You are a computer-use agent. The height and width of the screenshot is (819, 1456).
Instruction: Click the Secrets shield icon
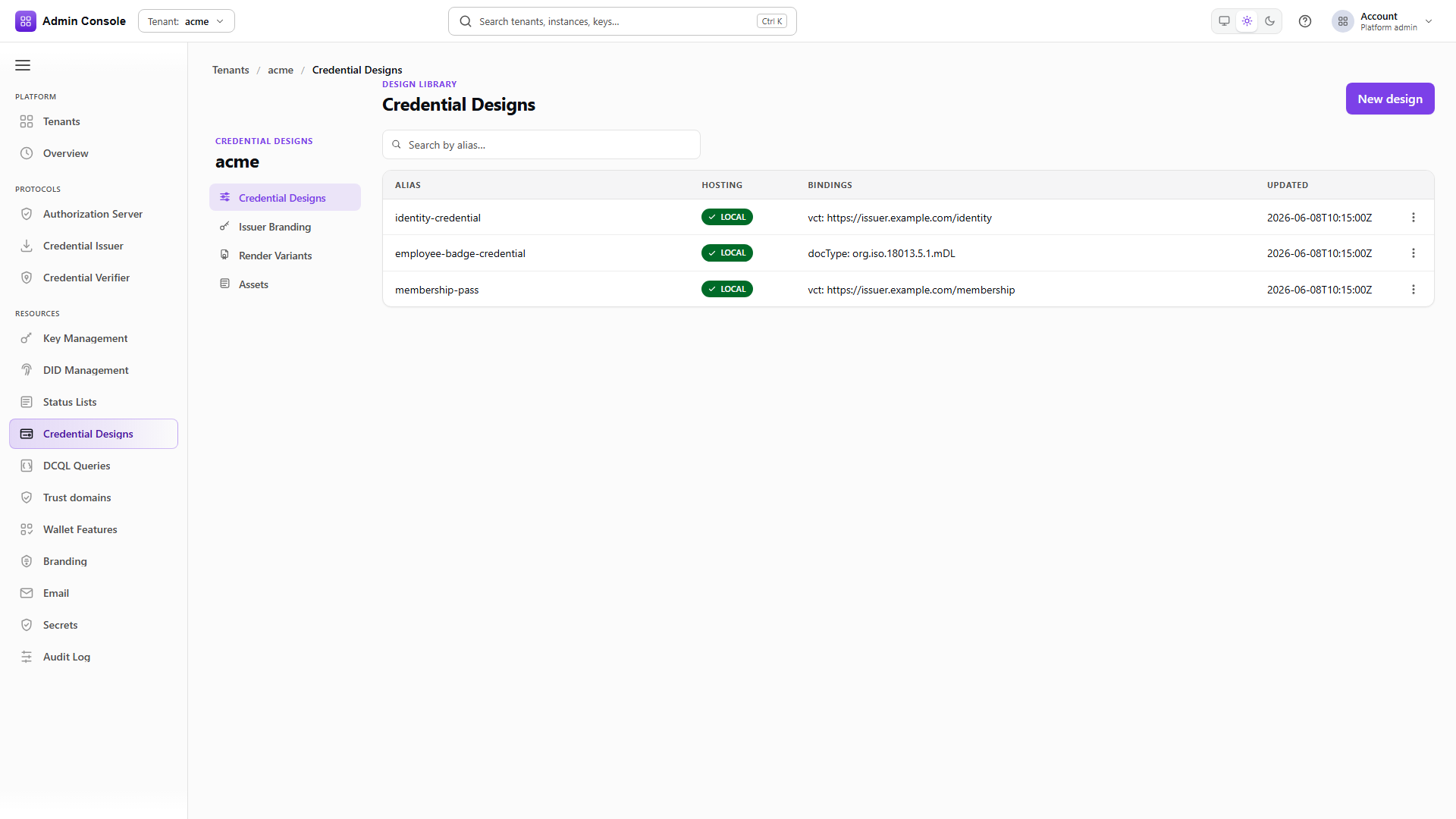[27, 625]
